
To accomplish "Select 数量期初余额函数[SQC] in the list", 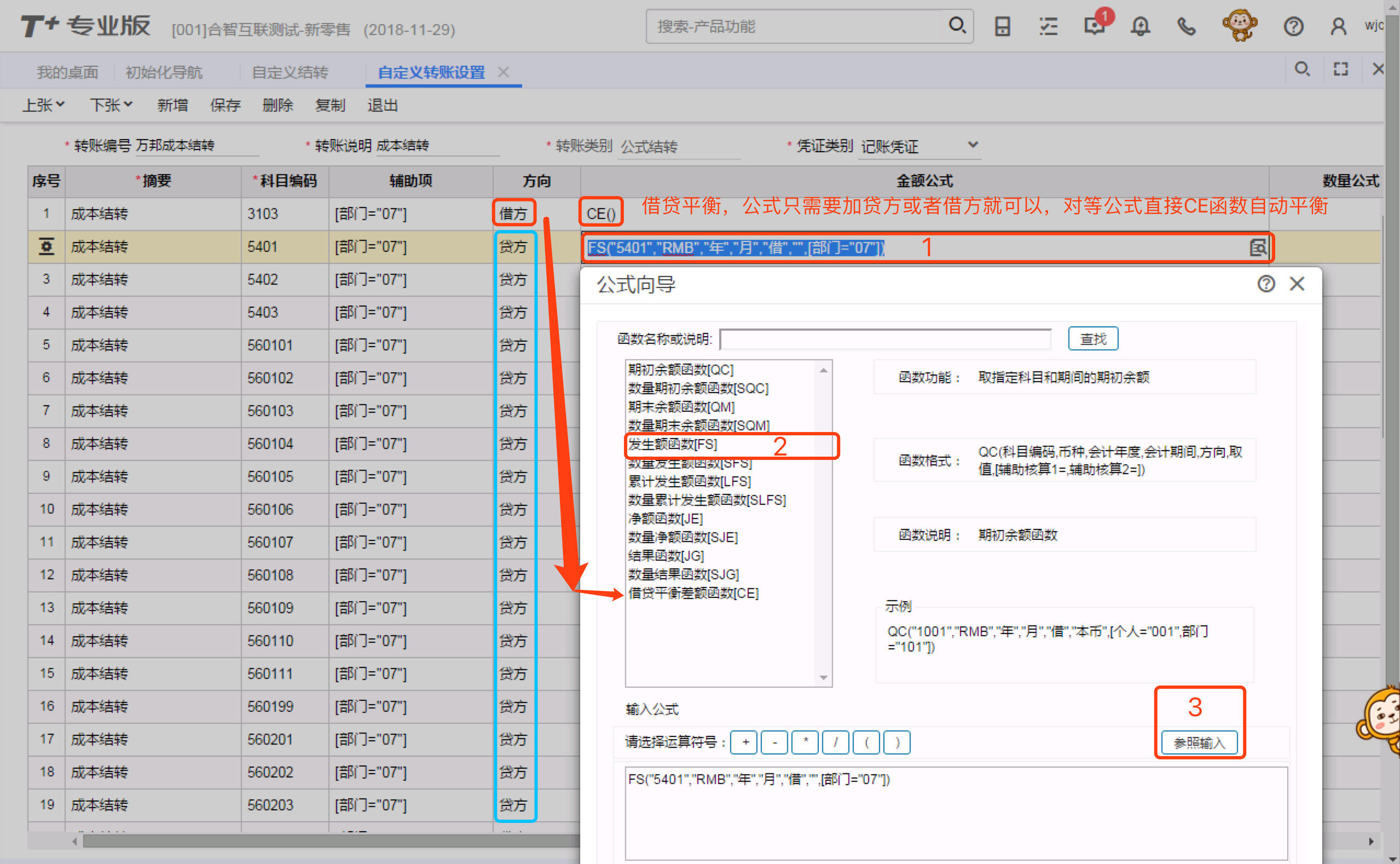I will [698, 389].
